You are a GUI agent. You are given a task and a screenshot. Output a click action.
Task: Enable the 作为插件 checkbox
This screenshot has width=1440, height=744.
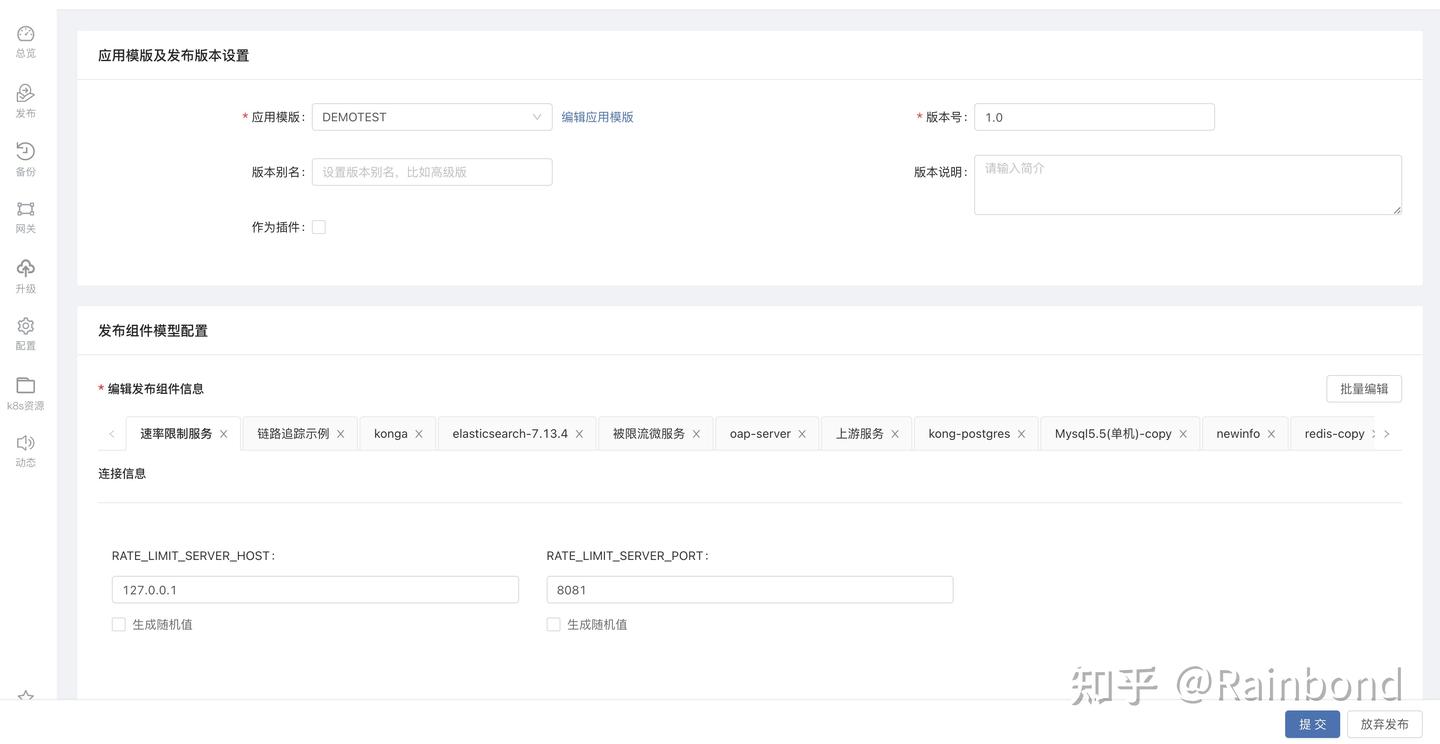pos(319,227)
